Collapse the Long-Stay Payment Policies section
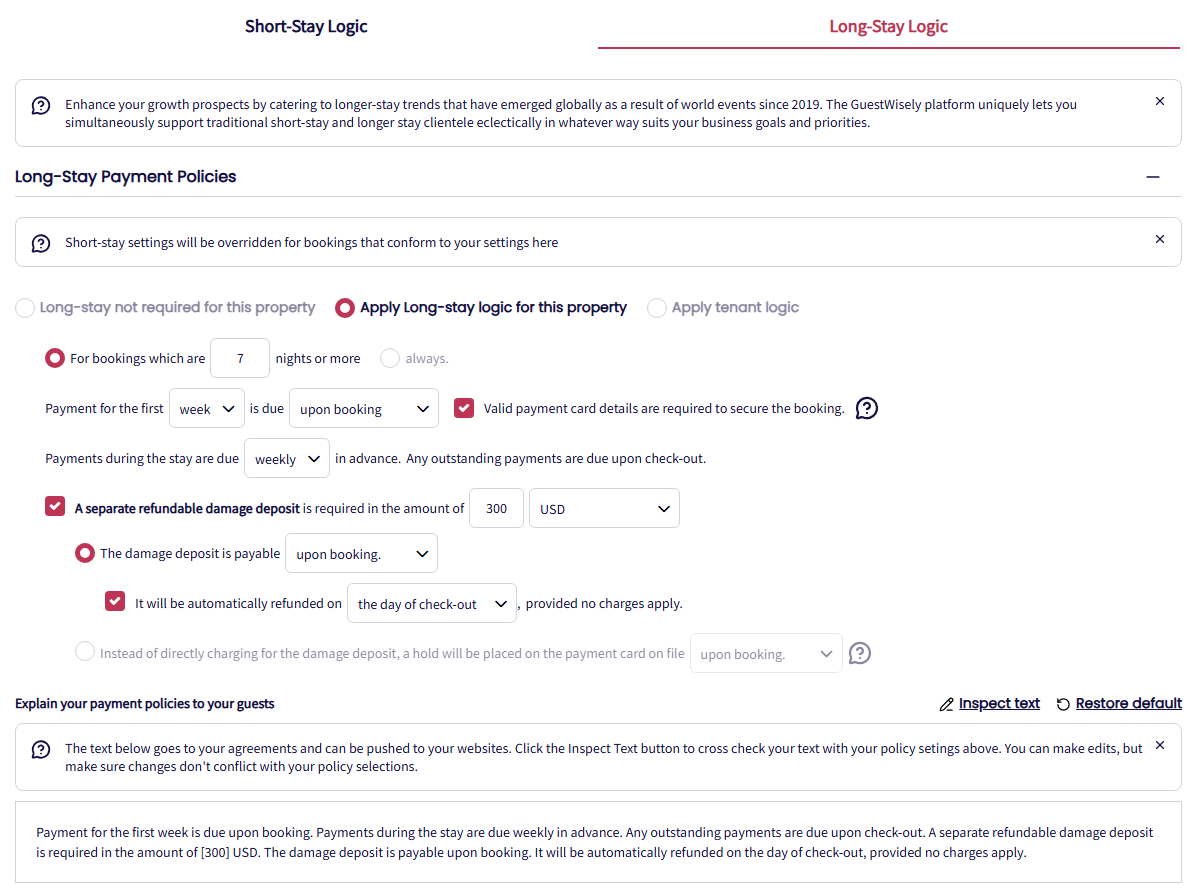1192x890 pixels. (x=1153, y=177)
